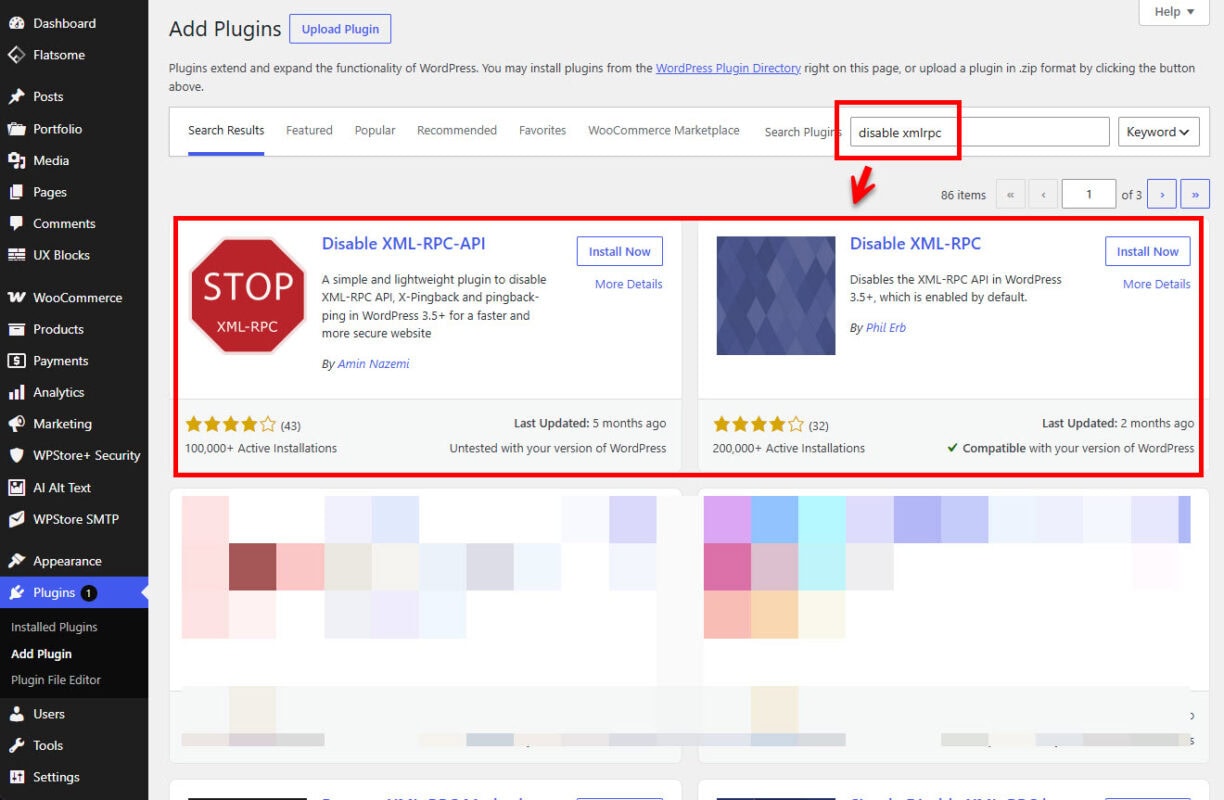Click the WPStore SMTP icon
1224x800 pixels.
[16, 519]
